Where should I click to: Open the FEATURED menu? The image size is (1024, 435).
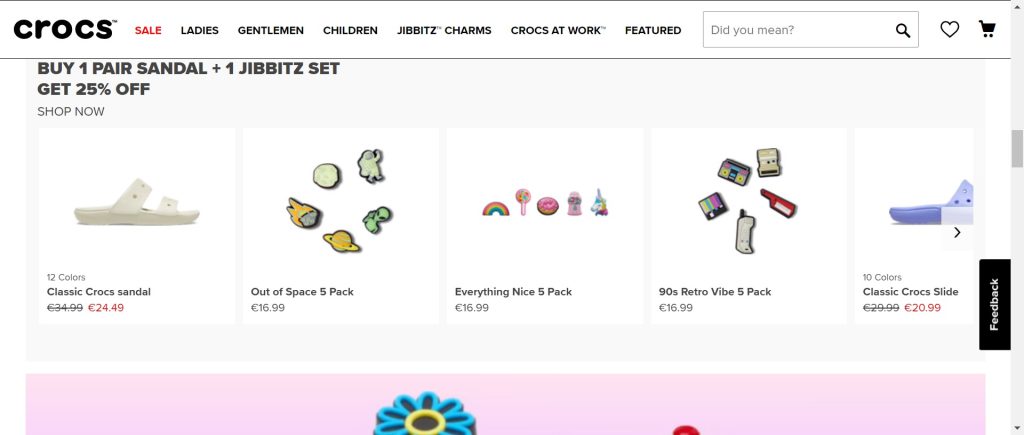[653, 30]
